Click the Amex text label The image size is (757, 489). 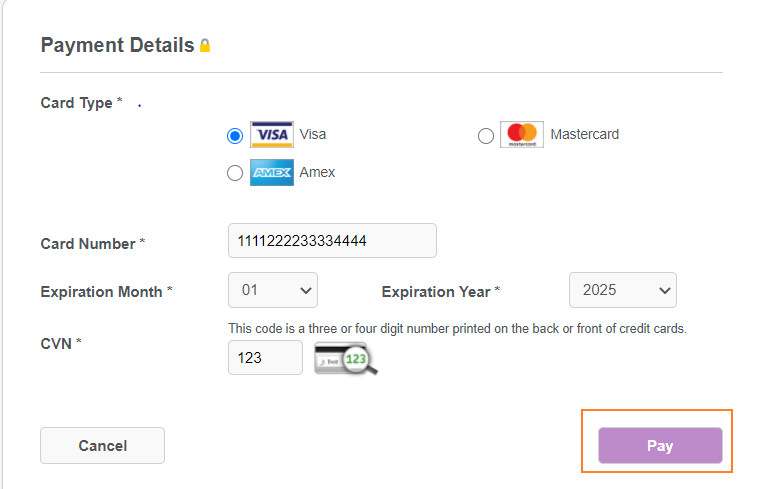(x=317, y=172)
